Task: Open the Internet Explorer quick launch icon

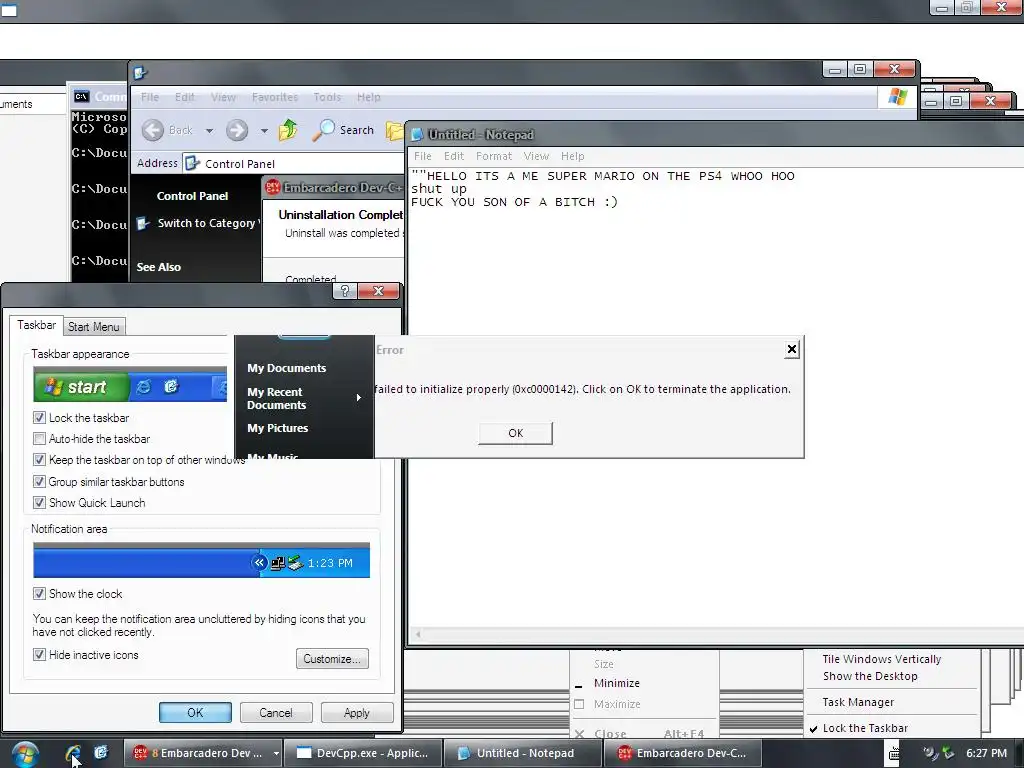Action: [73, 753]
